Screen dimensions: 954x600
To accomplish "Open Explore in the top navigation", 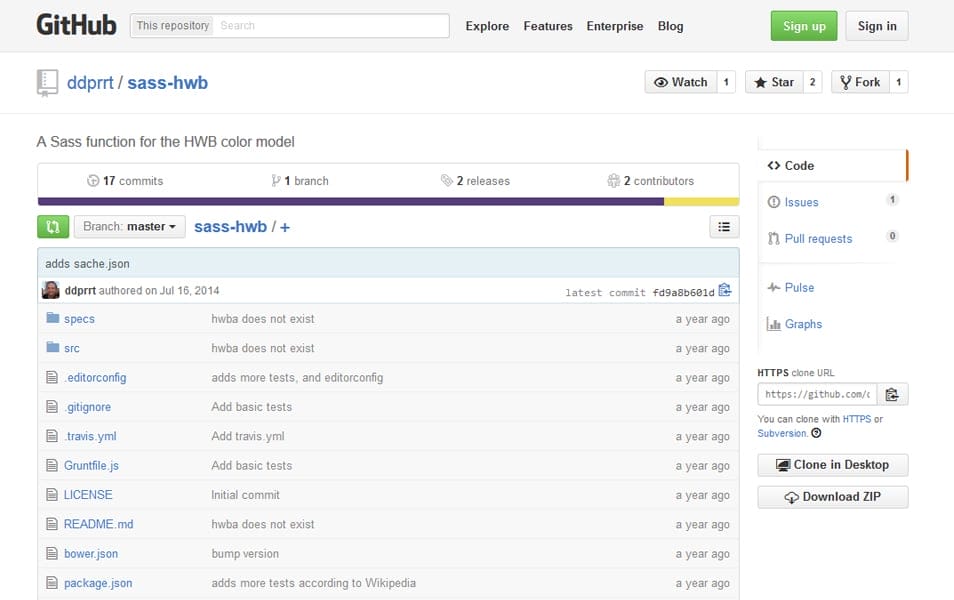I will 487,26.
